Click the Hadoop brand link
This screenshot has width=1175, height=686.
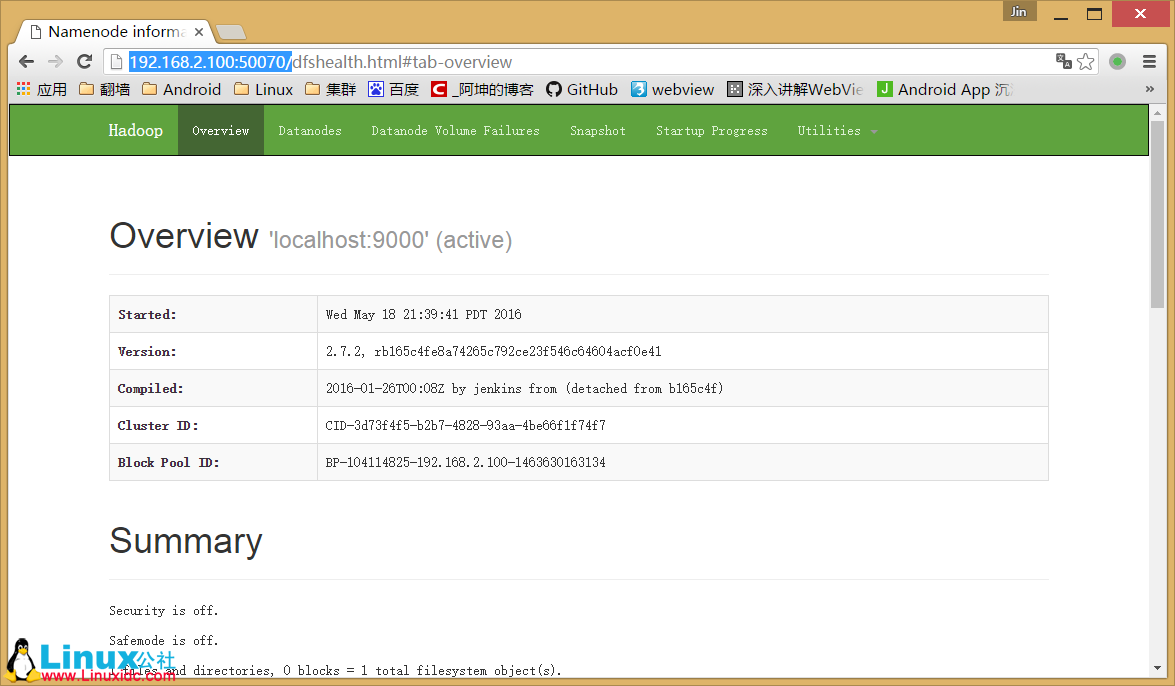(x=135, y=130)
